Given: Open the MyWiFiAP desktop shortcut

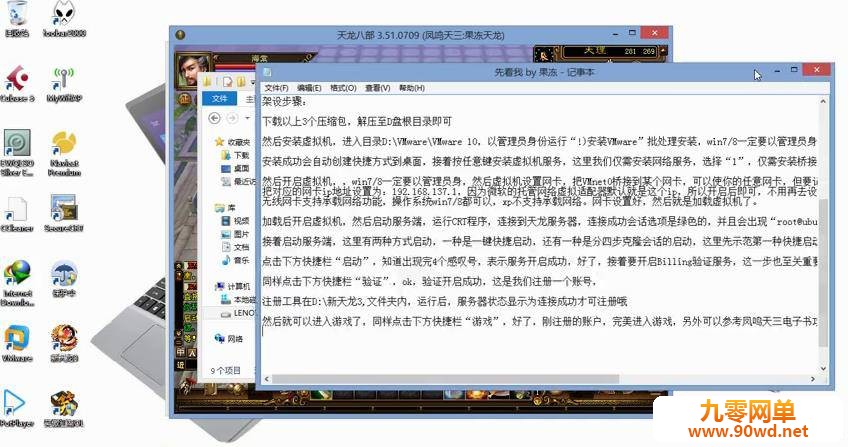Looking at the screenshot, I should 64,83.
